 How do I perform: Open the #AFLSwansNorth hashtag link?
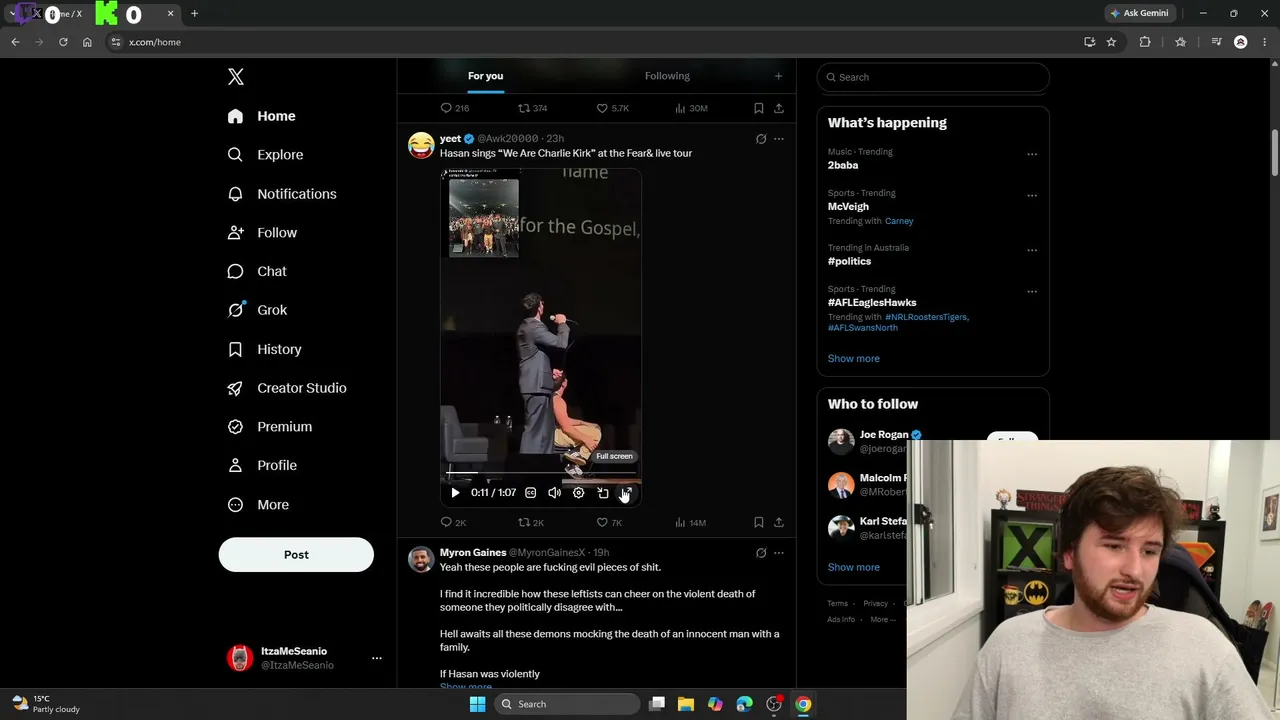(x=863, y=328)
